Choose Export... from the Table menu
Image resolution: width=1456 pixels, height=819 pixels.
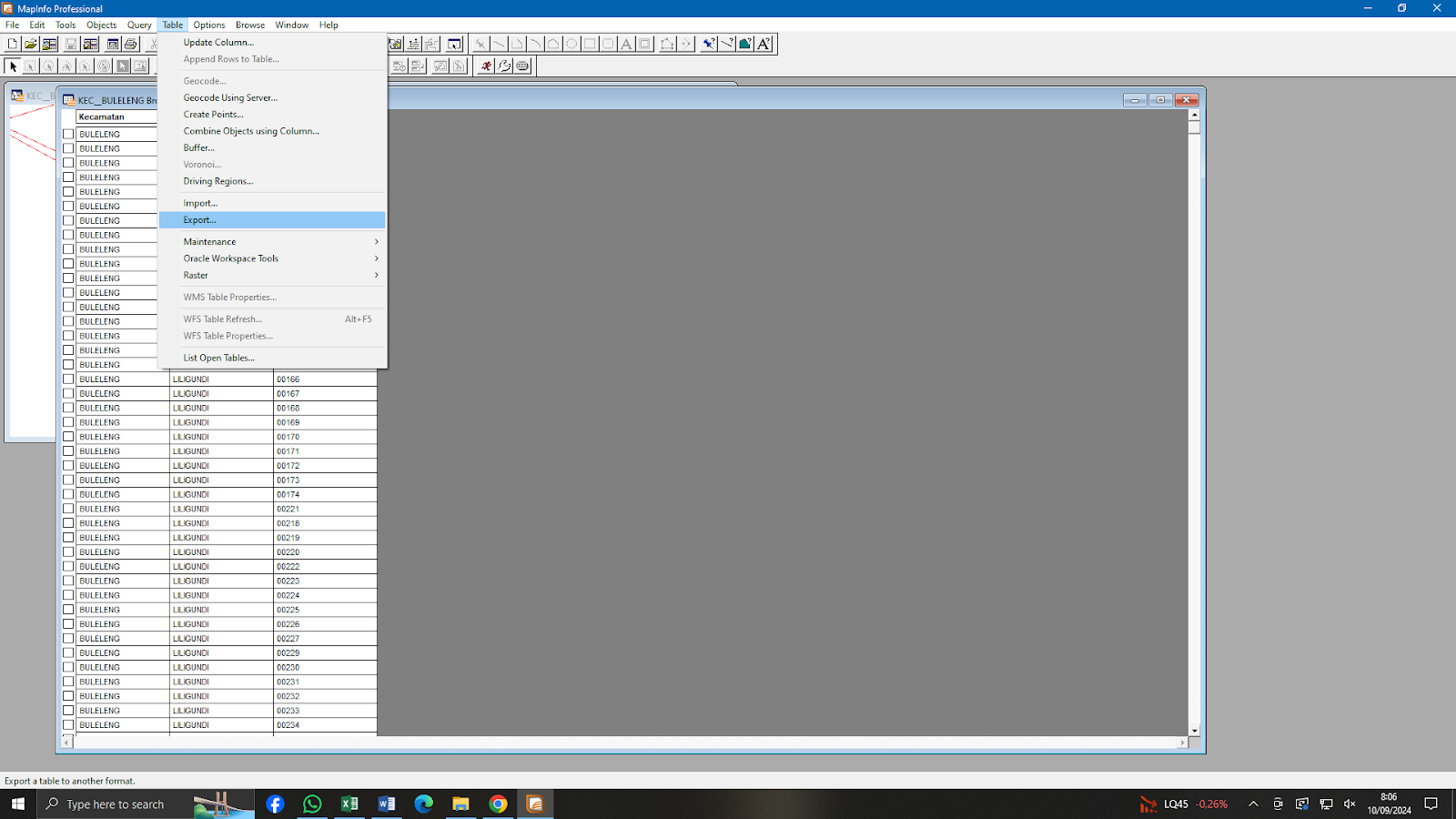272,219
